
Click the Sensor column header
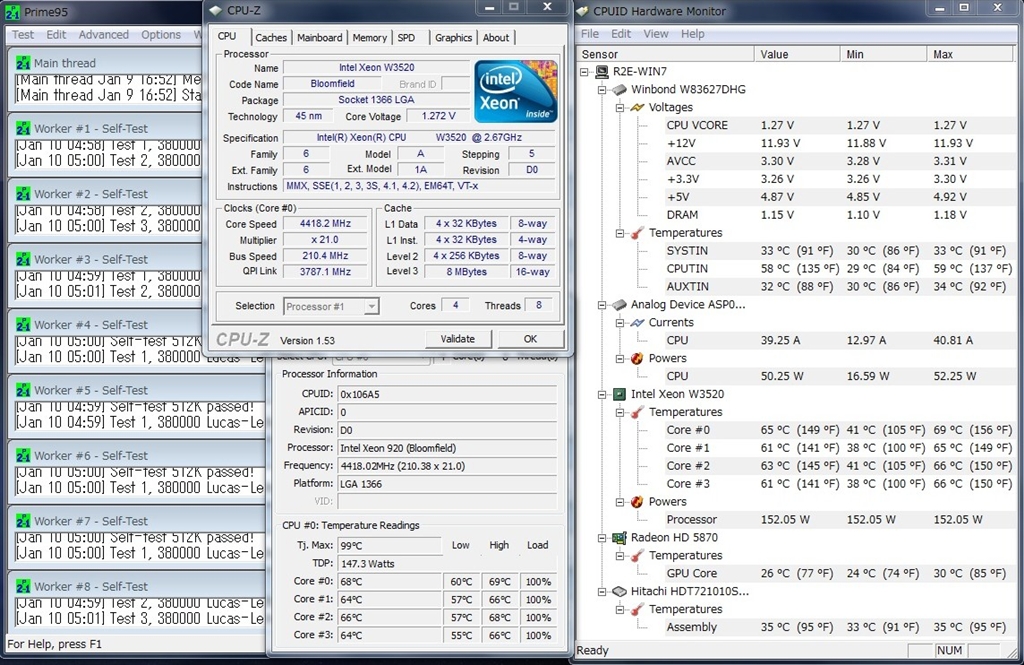pos(665,55)
